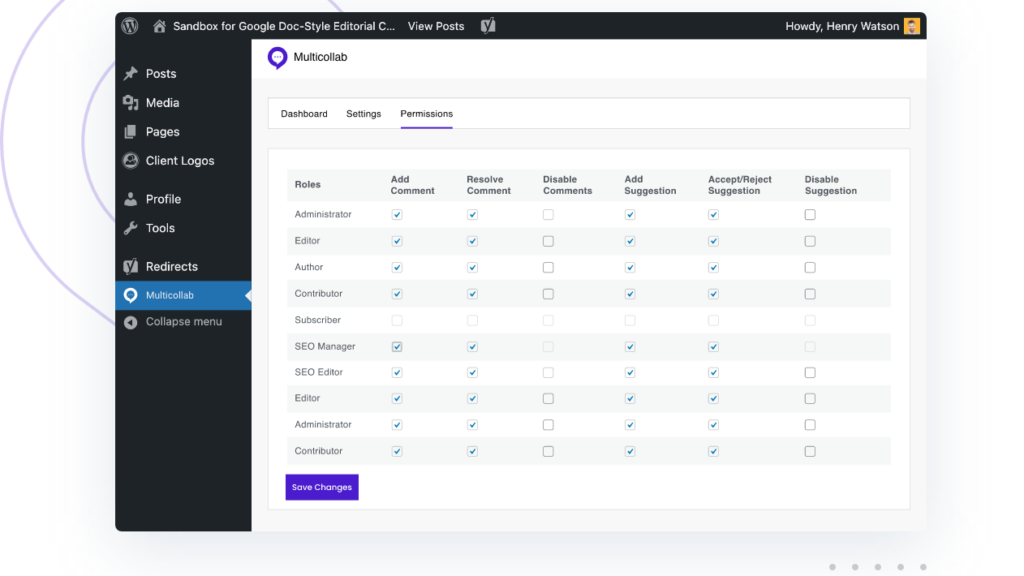The image size is (1024, 576).
Task: Go to Pages in sidebar
Action: pyautogui.click(x=163, y=132)
